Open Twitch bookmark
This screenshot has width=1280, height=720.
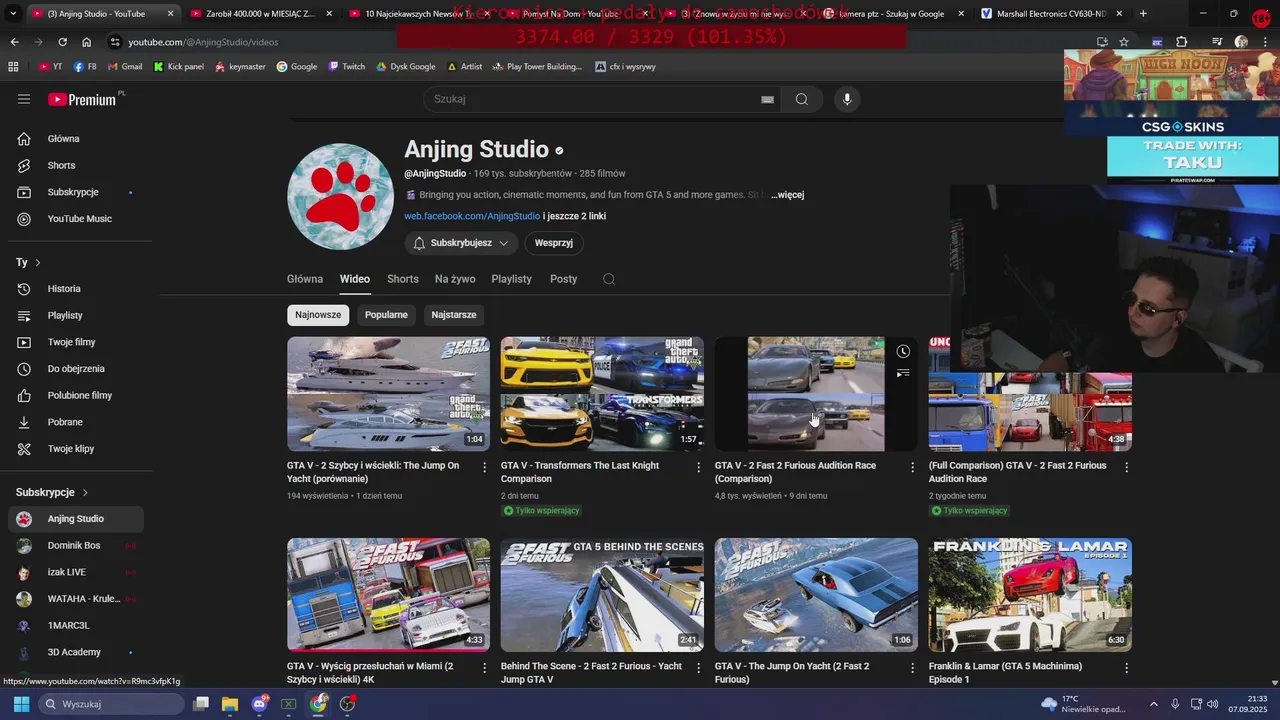347,66
